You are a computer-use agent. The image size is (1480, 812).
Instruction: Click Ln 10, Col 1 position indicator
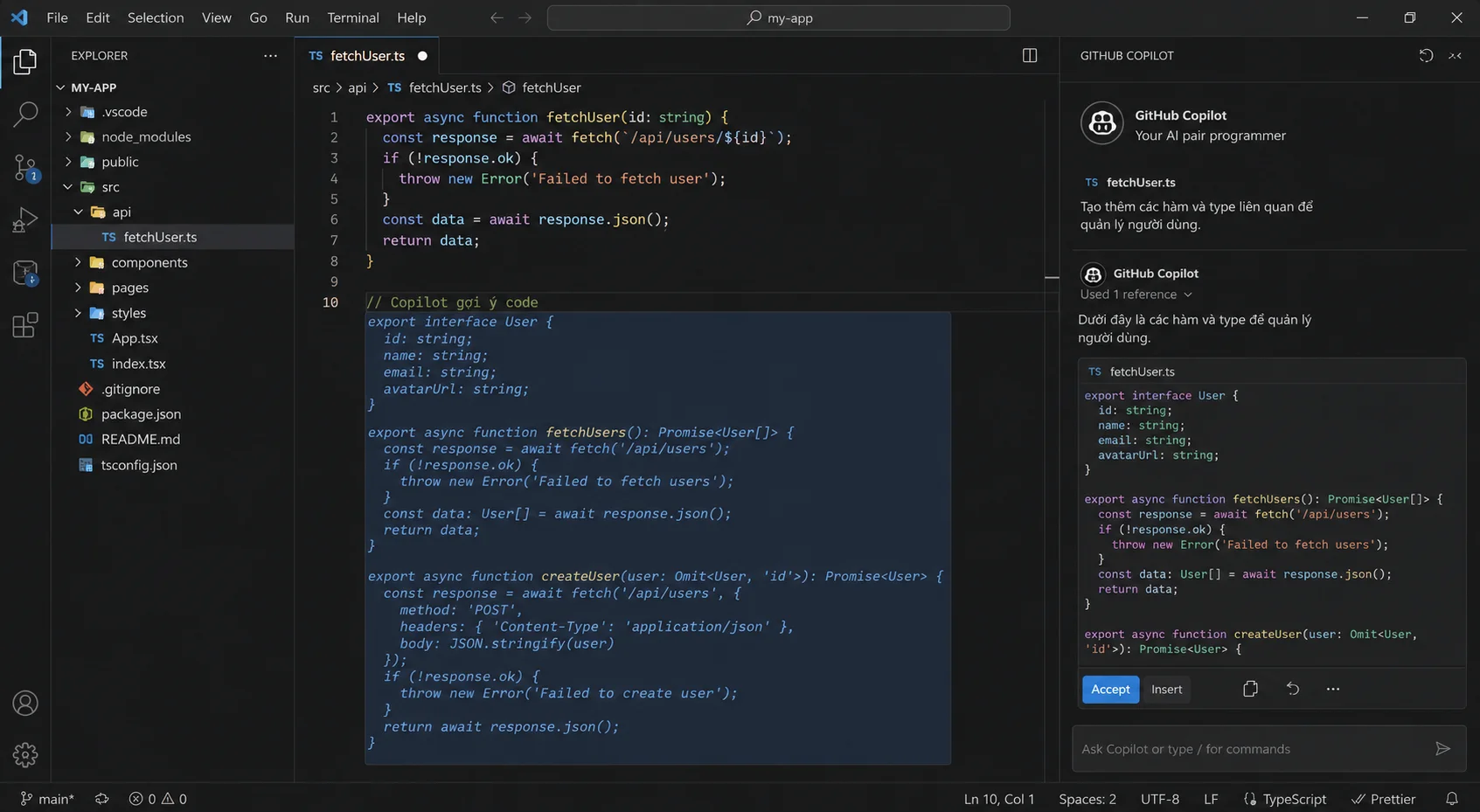999,799
